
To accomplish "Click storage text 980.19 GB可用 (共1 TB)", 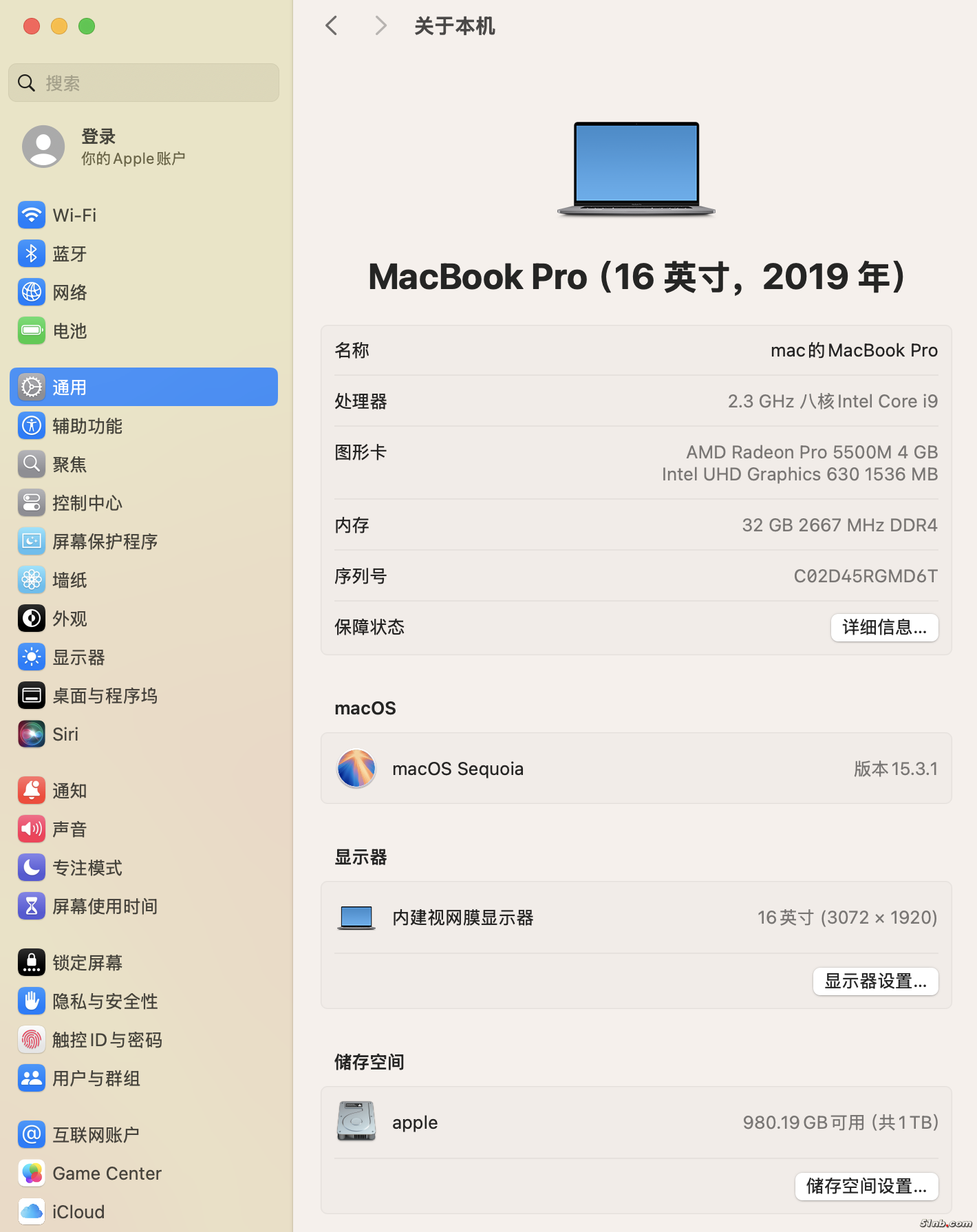I will (x=841, y=1123).
